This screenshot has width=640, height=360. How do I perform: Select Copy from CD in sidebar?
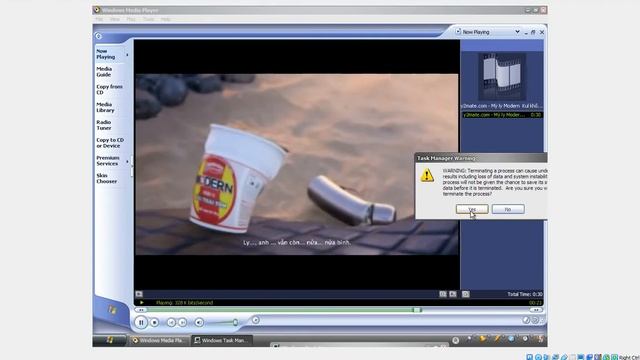[x=109, y=90]
